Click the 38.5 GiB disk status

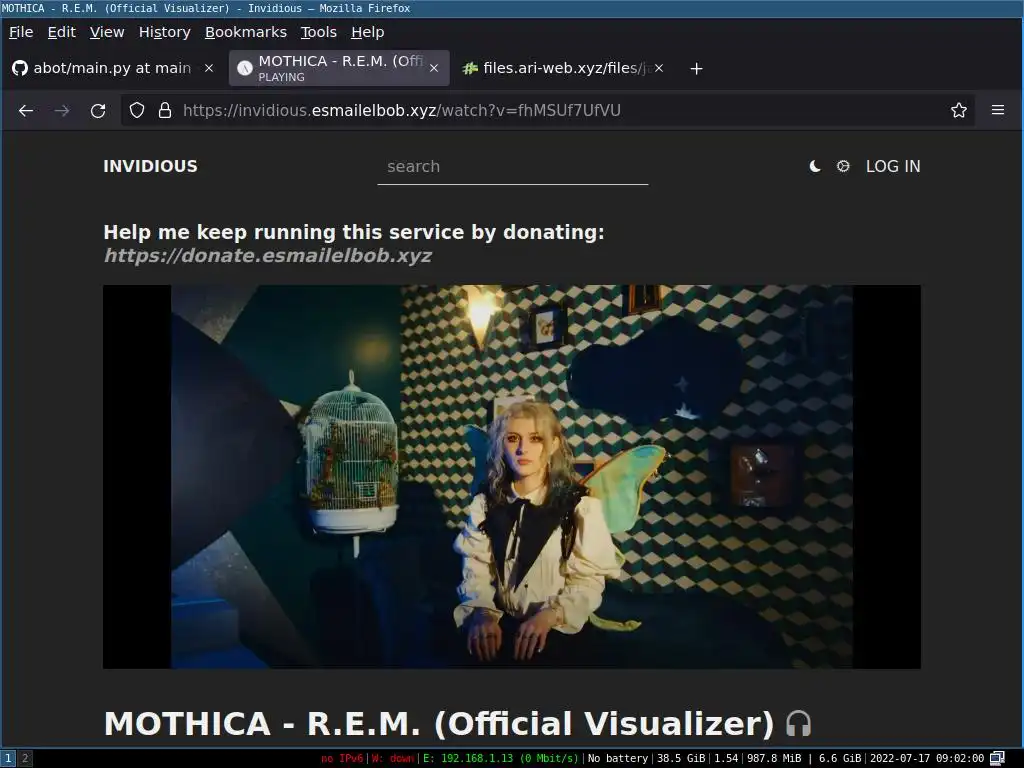(x=681, y=758)
